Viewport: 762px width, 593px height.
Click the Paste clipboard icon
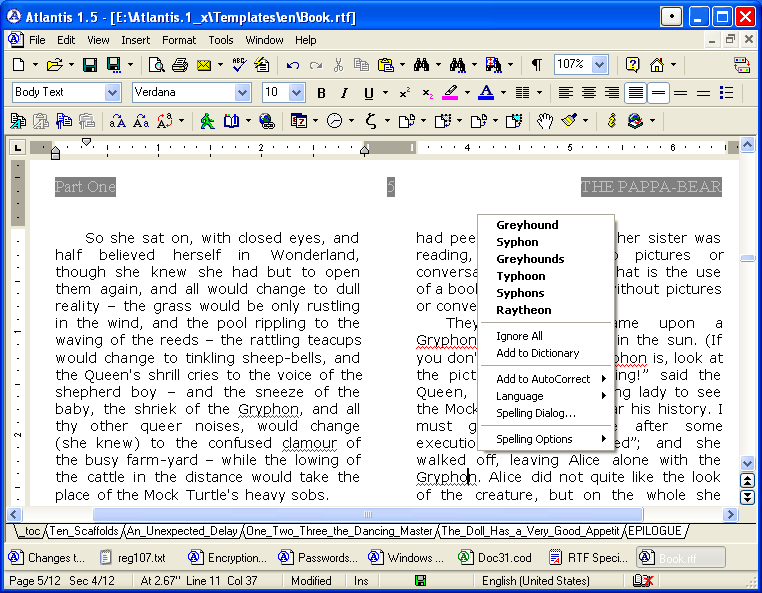pyautogui.click(x=386, y=65)
